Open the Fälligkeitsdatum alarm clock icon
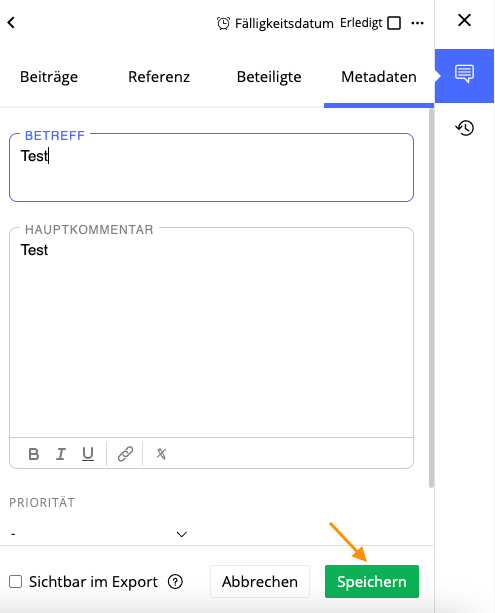Image resolution: width=495 pixels, height=613 pixels. [223, 23]
